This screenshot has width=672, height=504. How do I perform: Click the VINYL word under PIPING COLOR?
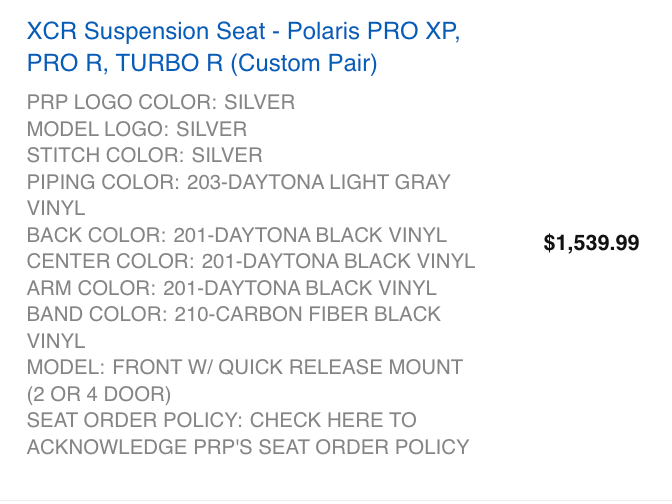[56, 208]
